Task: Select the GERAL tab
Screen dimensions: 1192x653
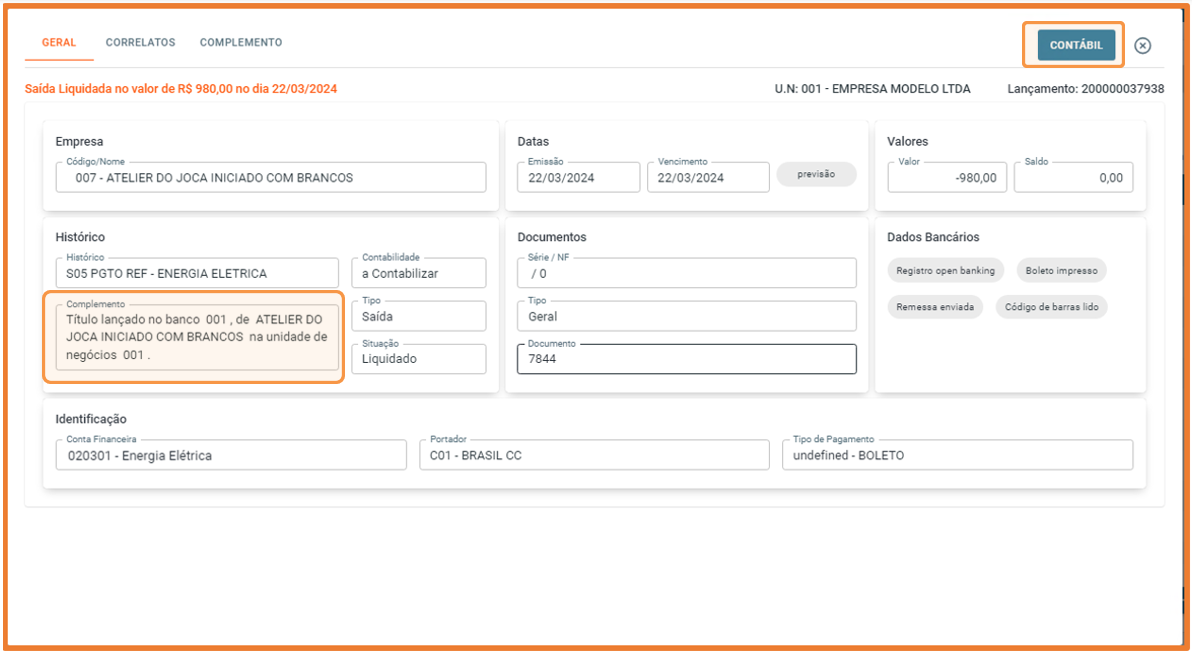Action: click(59, 43)
